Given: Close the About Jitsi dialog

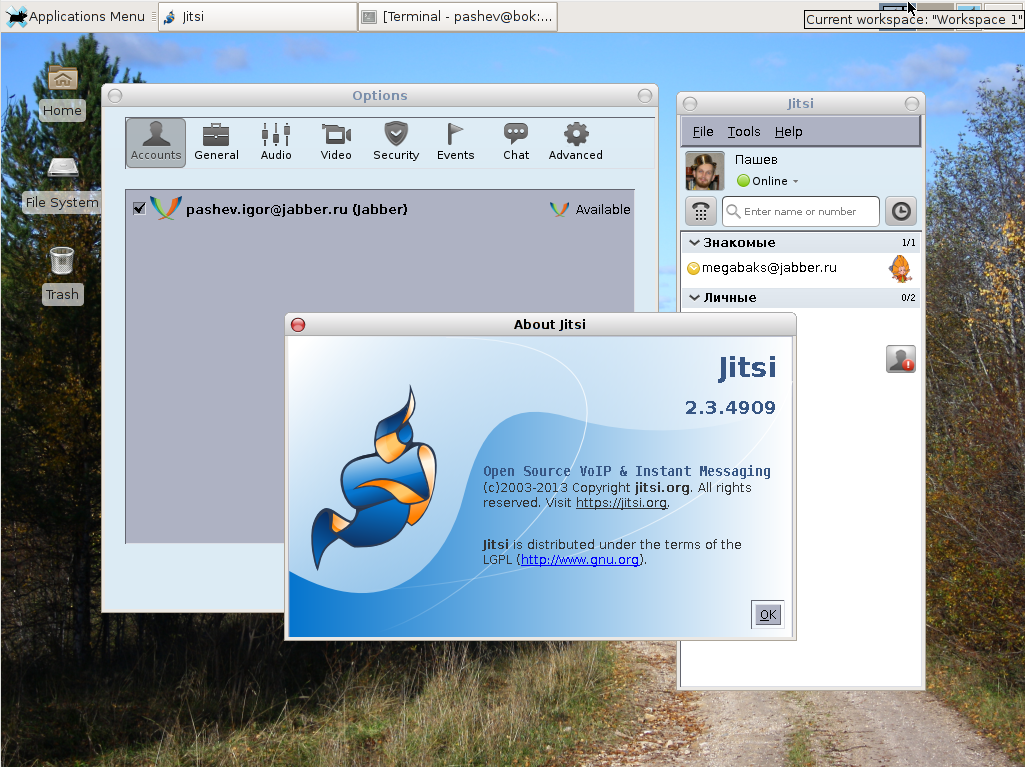Looking at the screenshot, I should (x=298, y=325).
